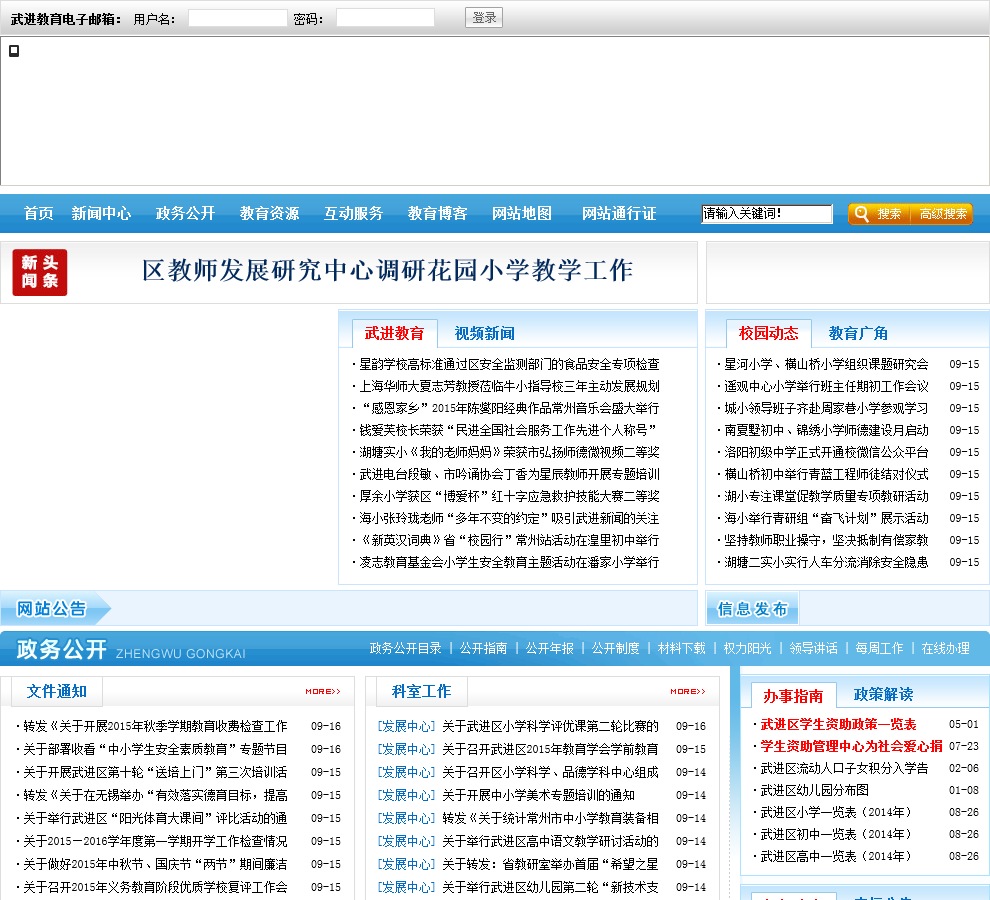Switch to the 武进教育 tab

pos(394,333)
